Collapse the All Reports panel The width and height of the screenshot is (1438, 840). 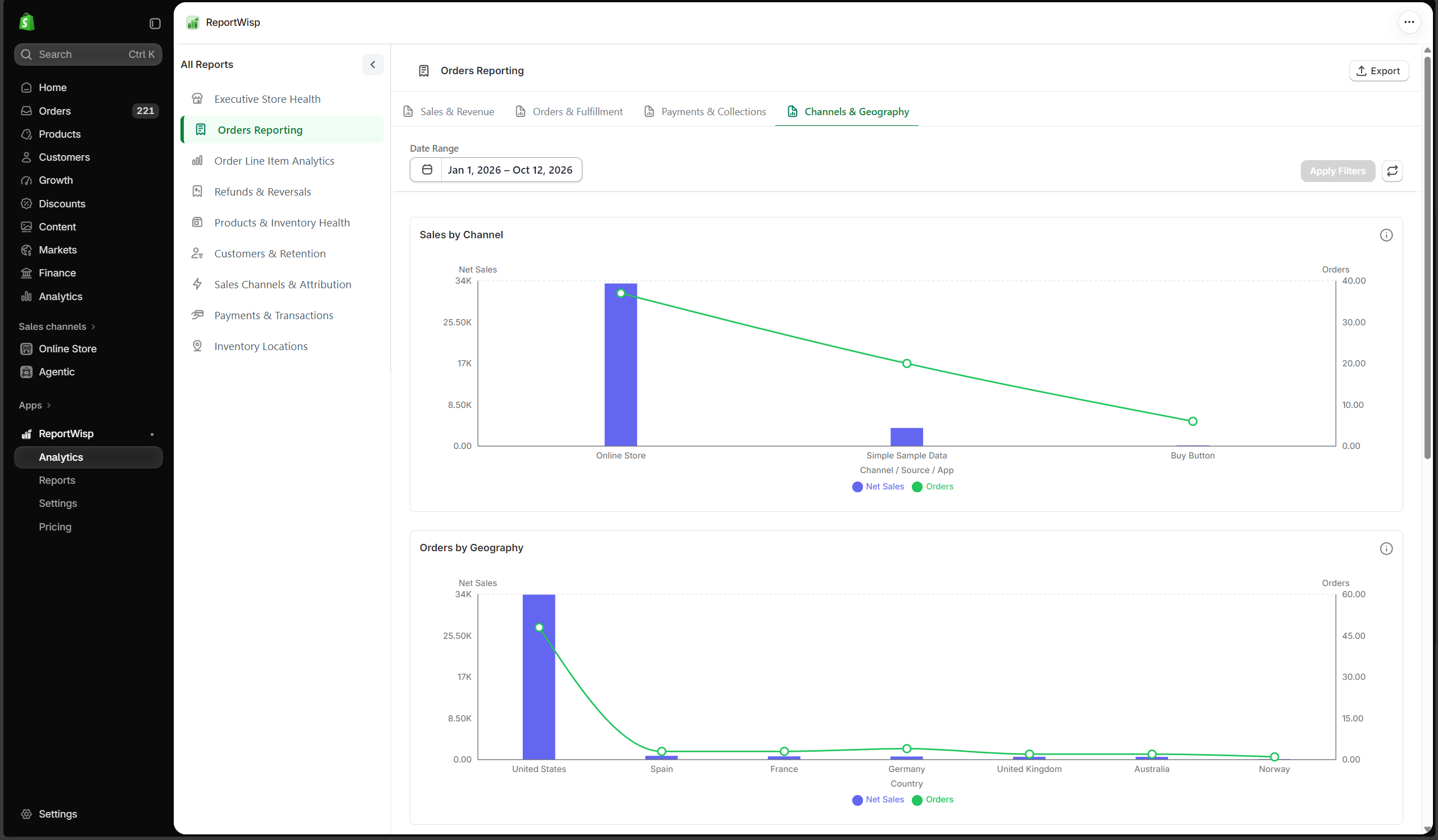click(x=373, y=65)
